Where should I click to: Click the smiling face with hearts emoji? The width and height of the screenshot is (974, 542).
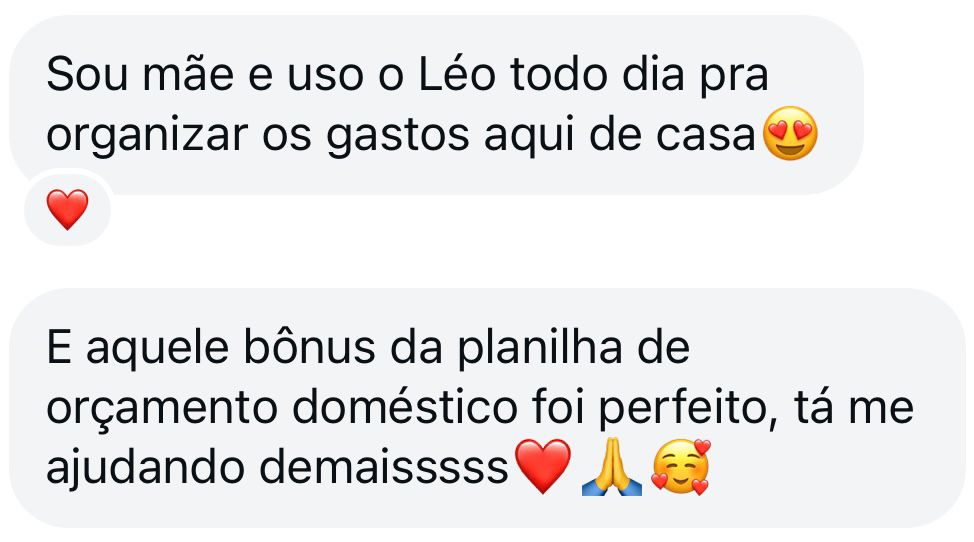pos(681,466)
